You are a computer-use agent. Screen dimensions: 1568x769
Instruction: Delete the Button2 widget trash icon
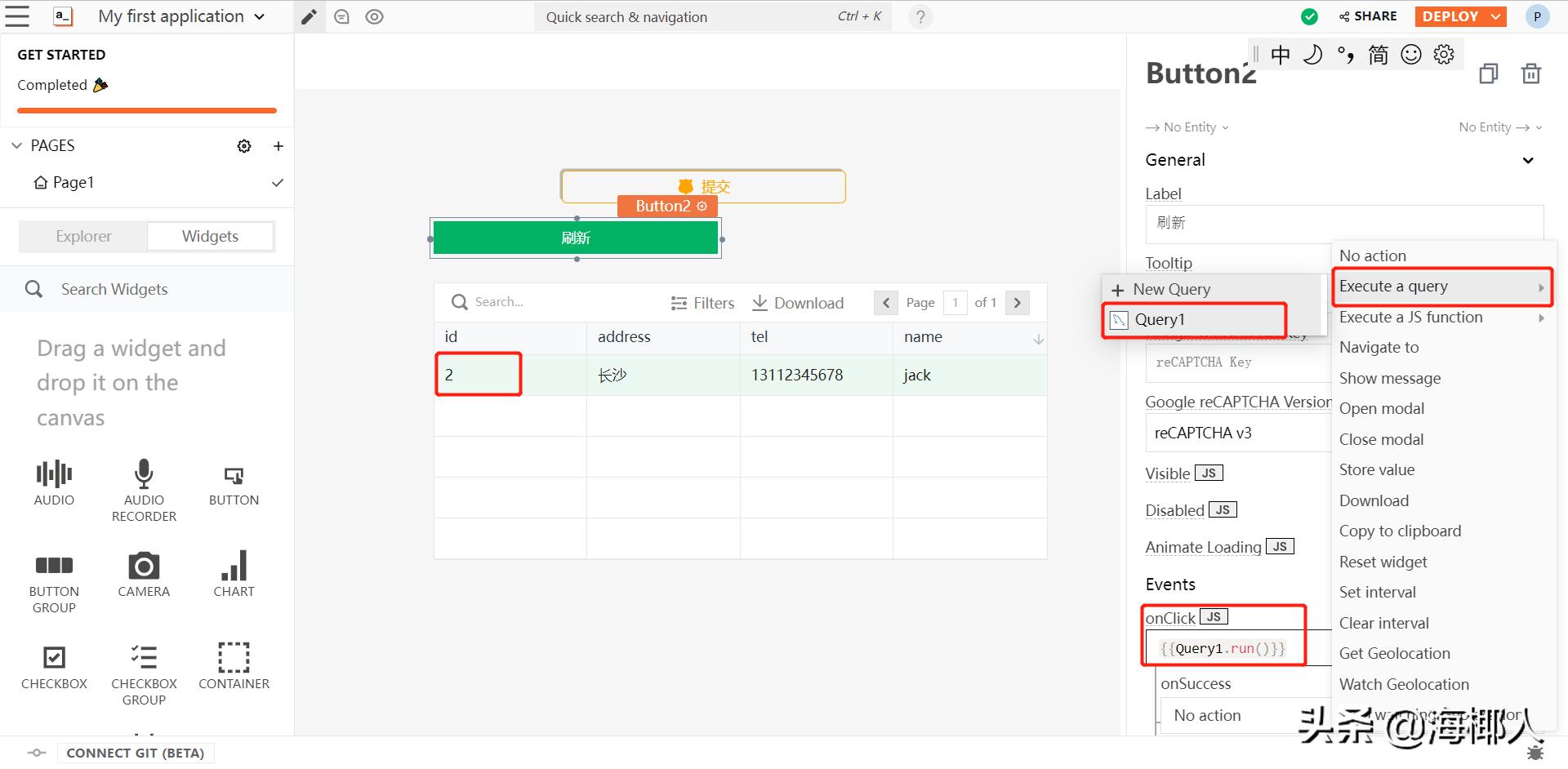coord(1531,73)
